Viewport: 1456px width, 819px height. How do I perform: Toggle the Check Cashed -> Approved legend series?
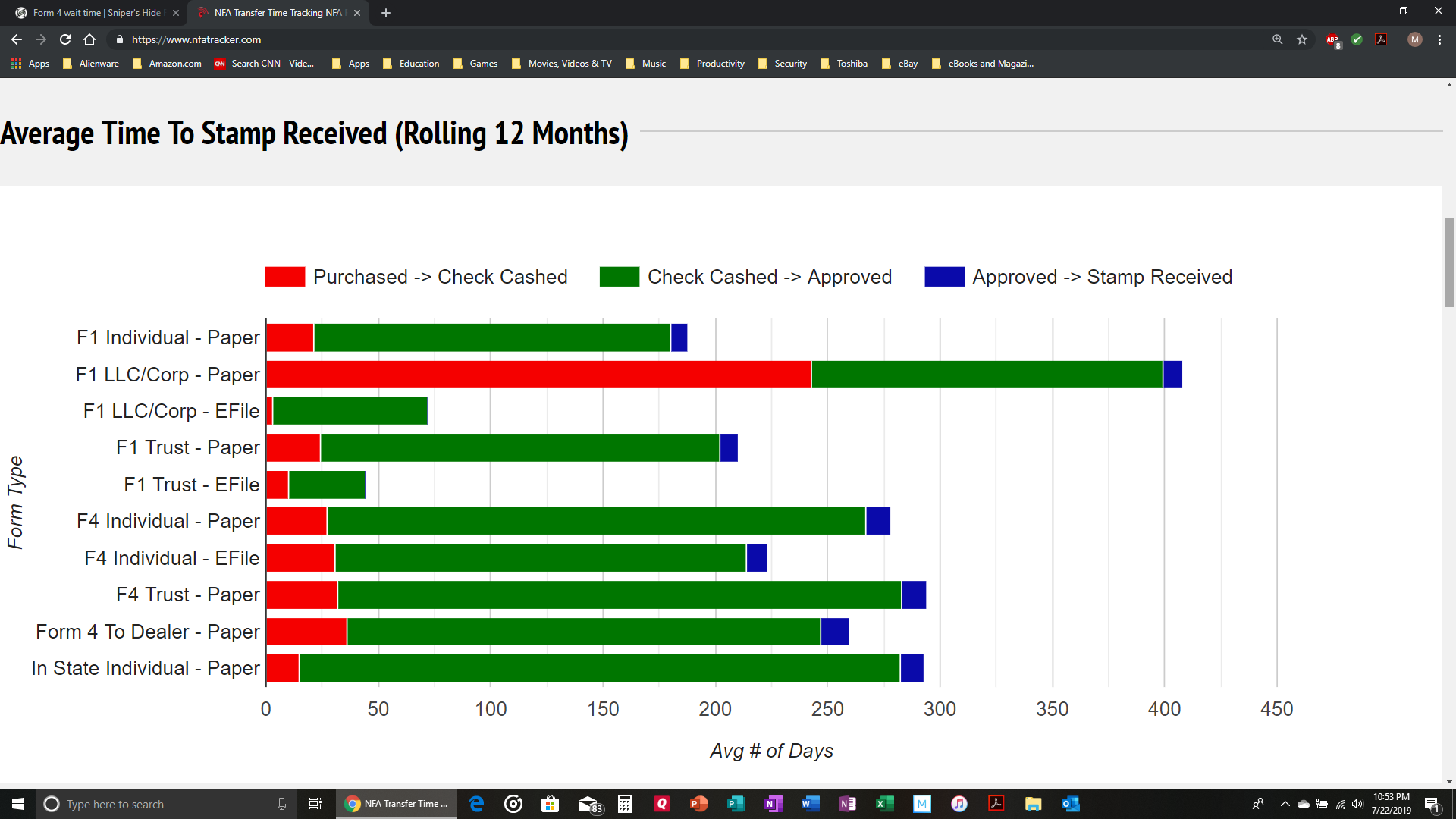745,277
